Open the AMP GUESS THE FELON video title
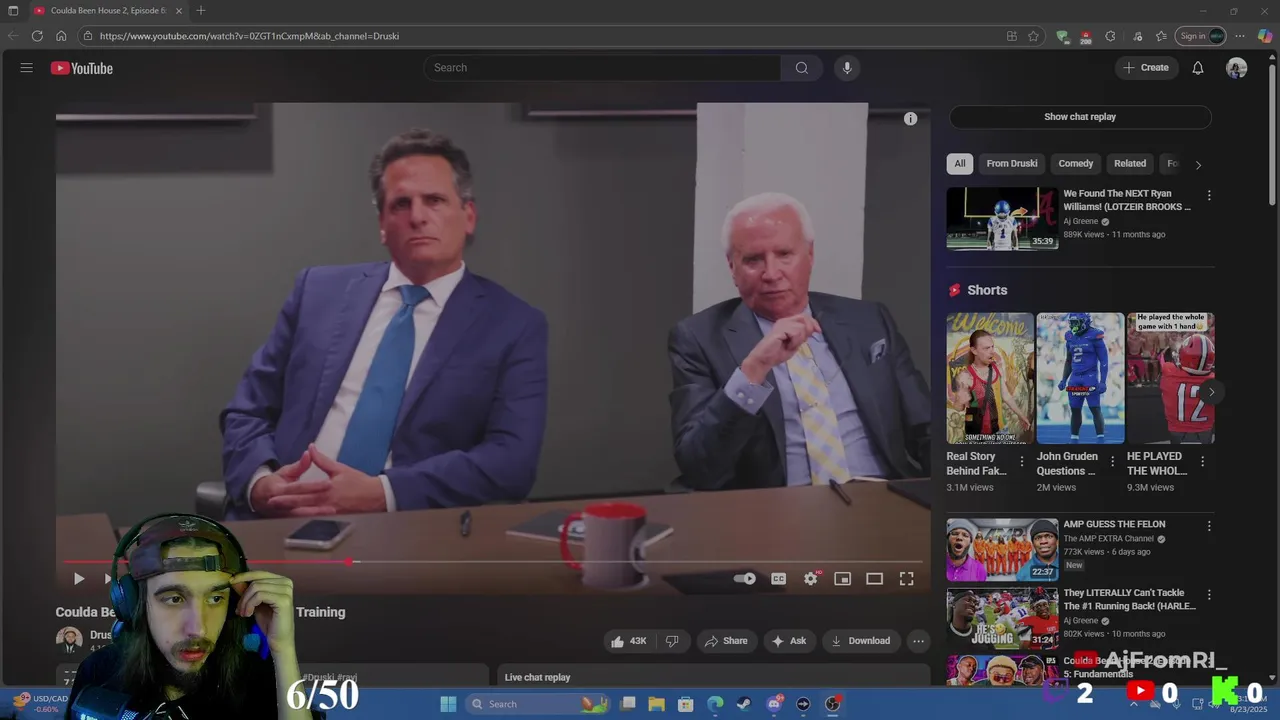Screen dimensions: 1280x720 tap(1114, 524)
